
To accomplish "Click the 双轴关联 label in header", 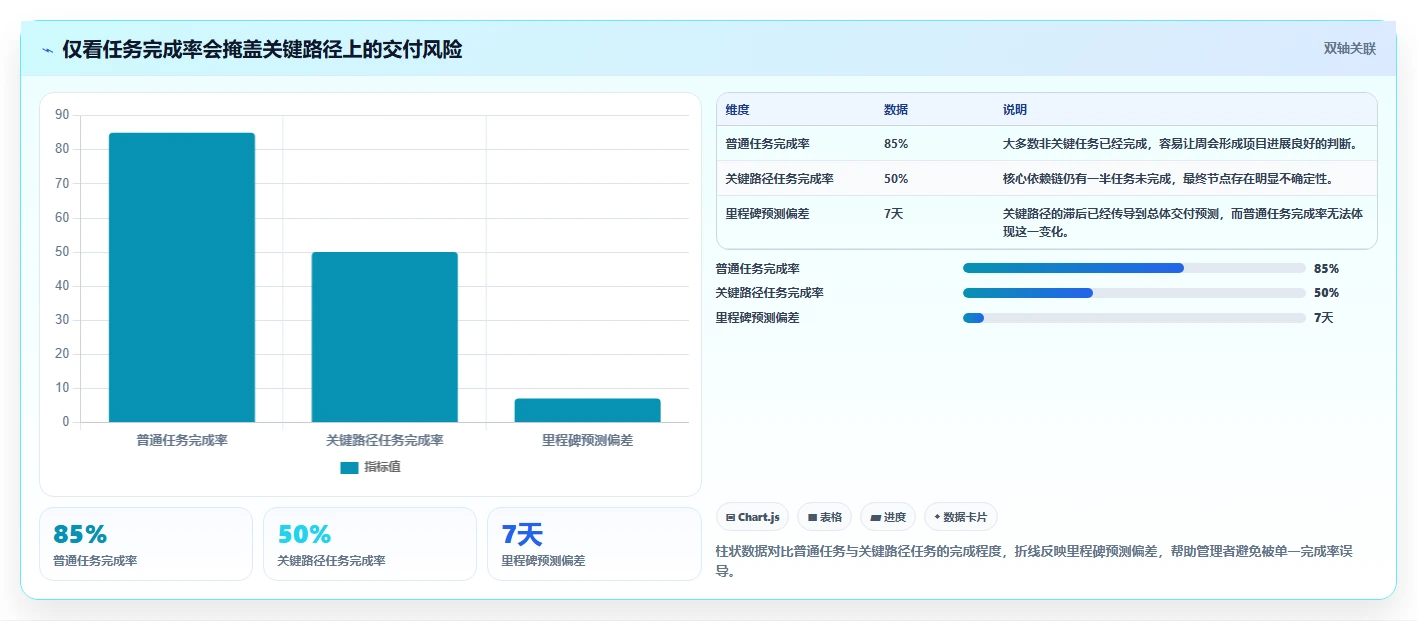I will [x=1350, y=48].
